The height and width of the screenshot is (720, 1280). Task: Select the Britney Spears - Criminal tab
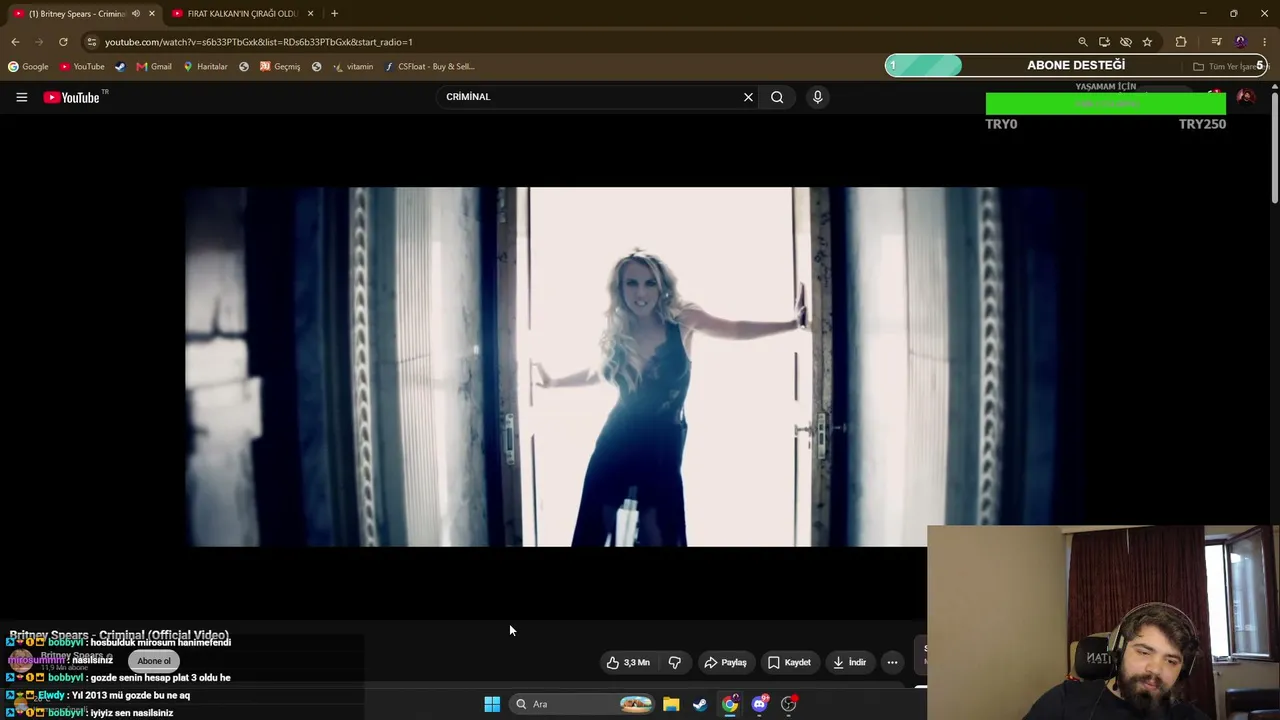(82, 13)
